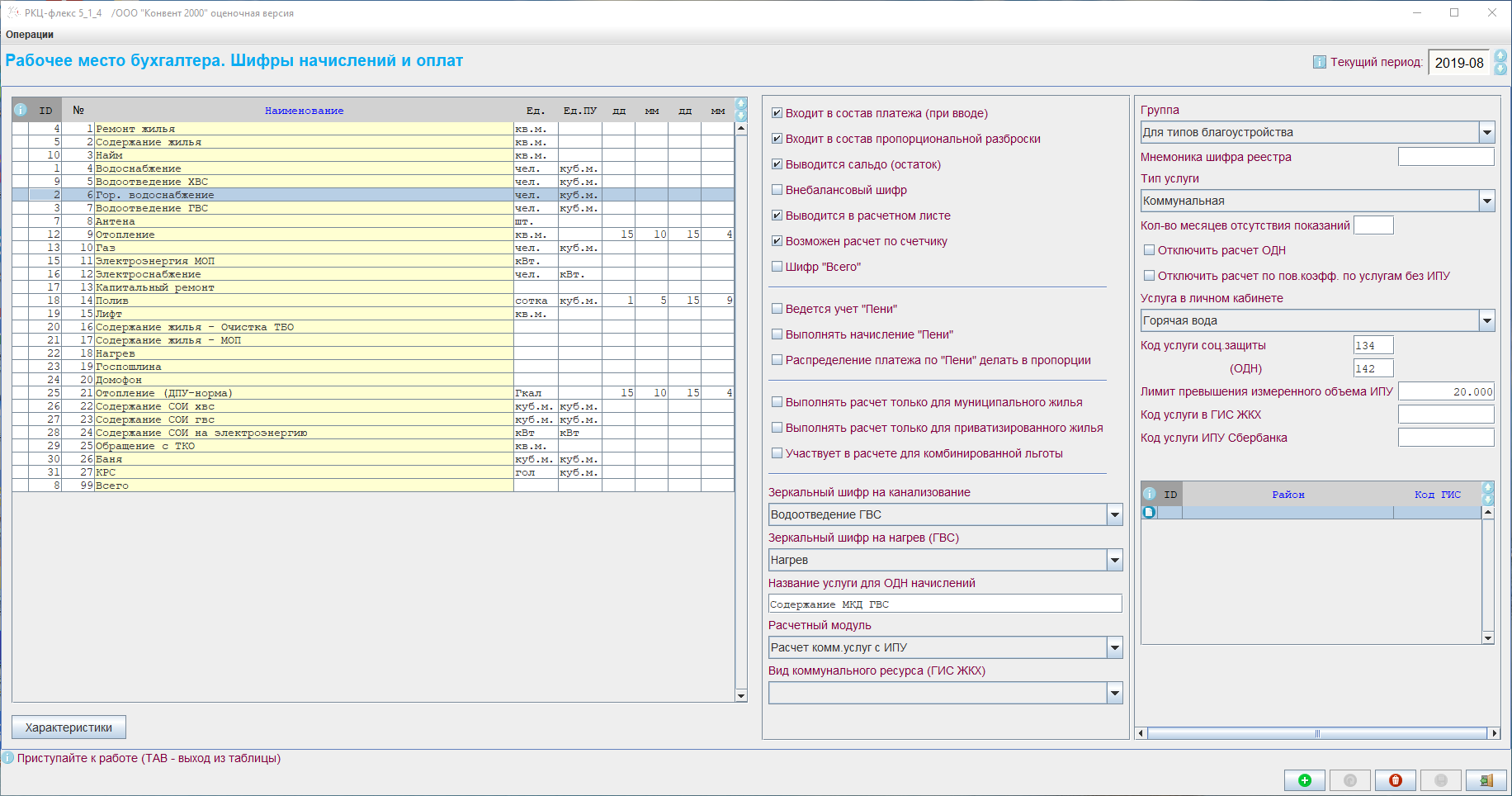
Task: Click the Код услуги в ГИС ЖКХ field
Action: [x=1445, y=415]
